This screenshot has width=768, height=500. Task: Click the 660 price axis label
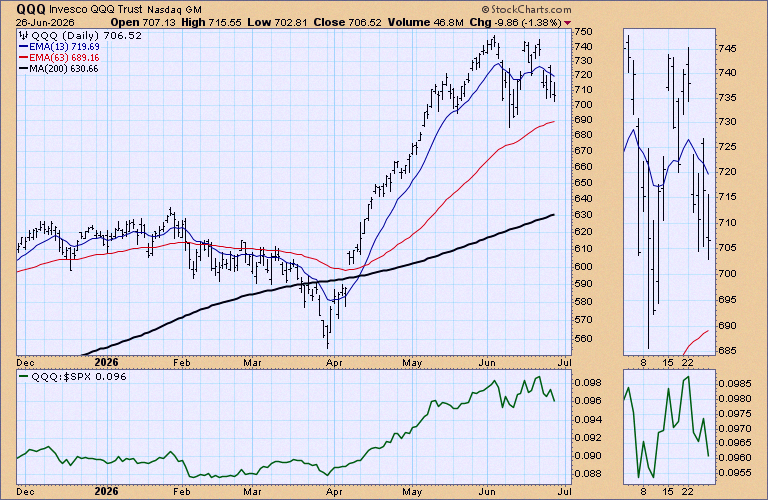pos(584,167)
